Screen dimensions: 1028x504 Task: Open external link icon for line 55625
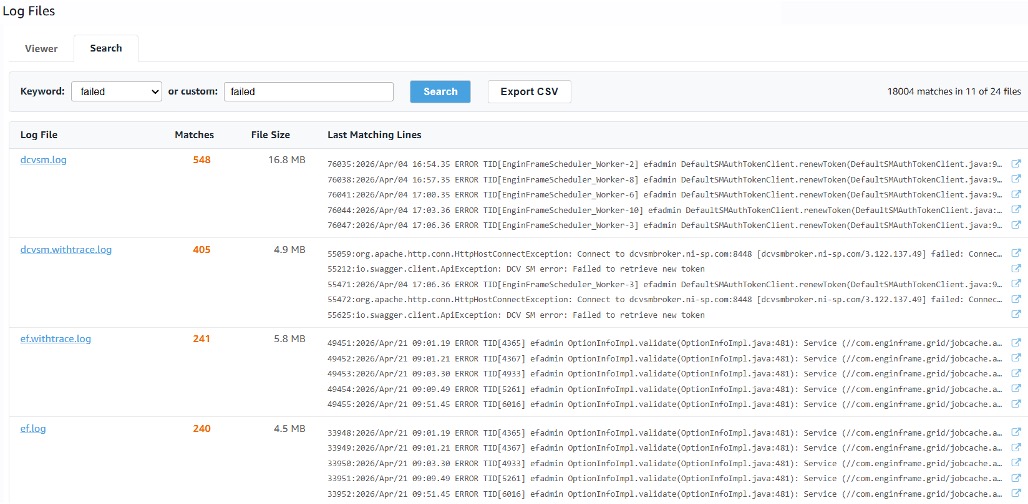[x=1017, y=315]
